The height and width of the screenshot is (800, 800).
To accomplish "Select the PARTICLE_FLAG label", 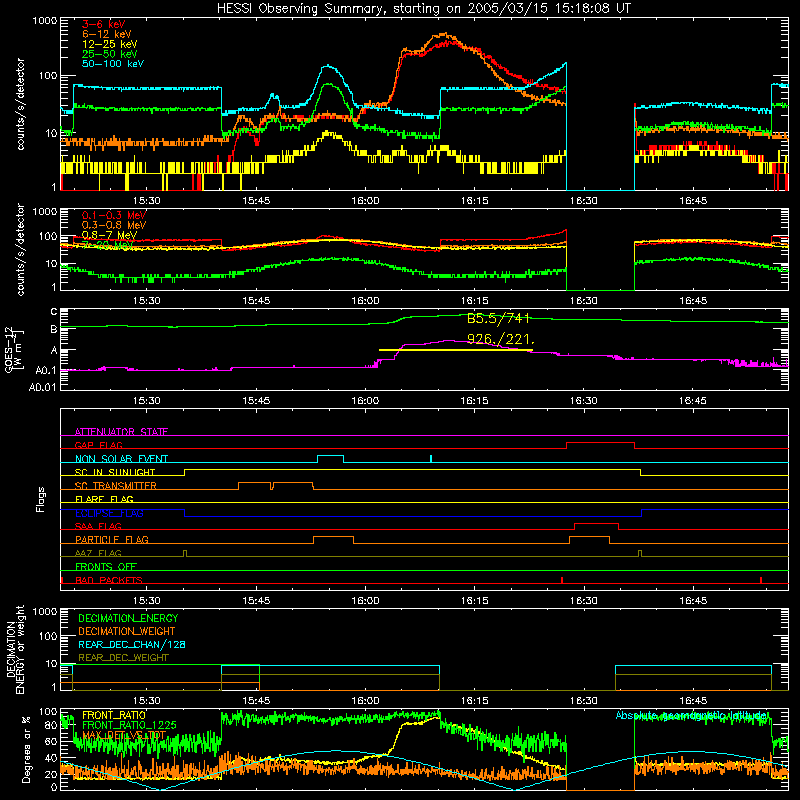I will 112,539.
